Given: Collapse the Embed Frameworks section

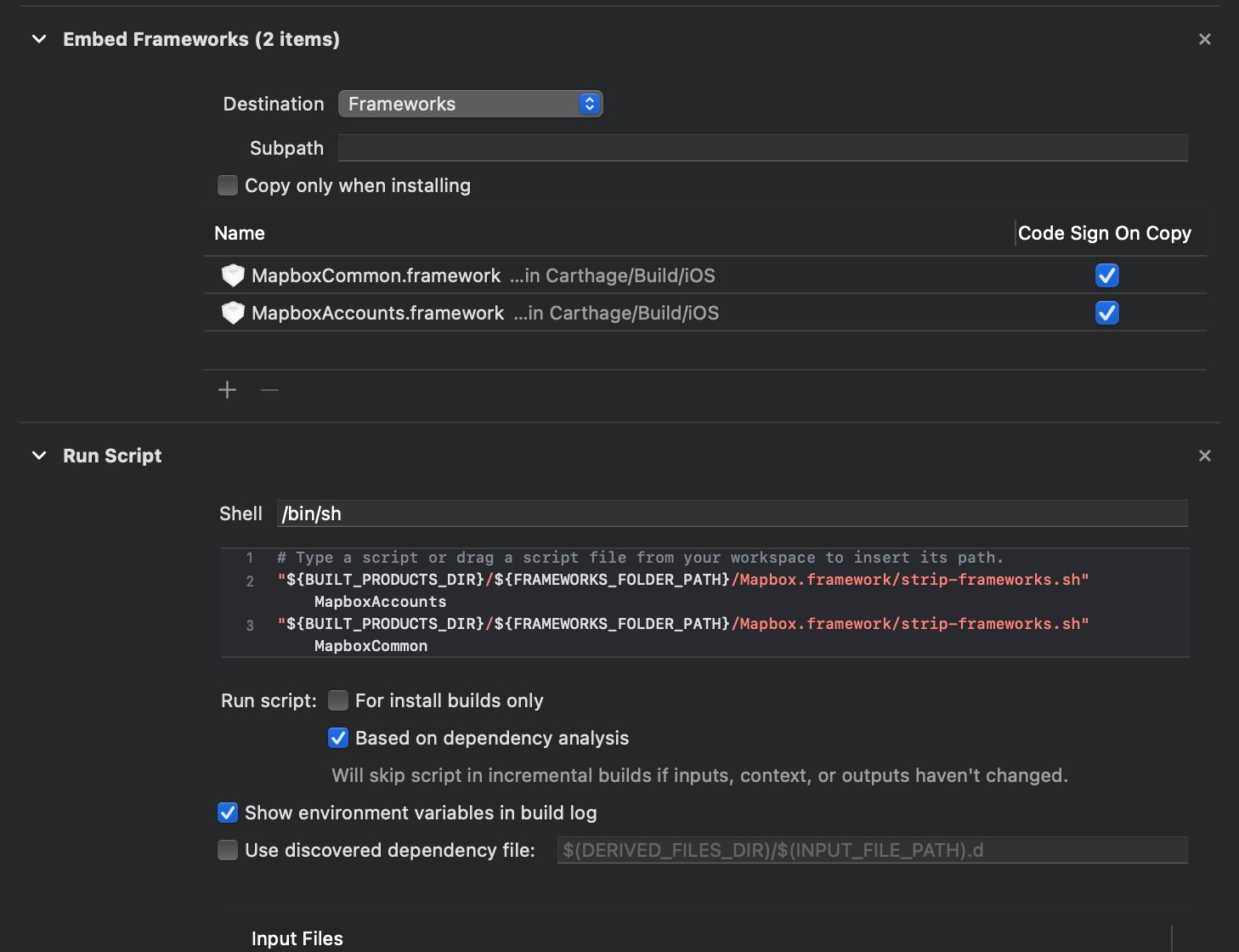Looking at the screenshot, I should click(x=38, y=39).
